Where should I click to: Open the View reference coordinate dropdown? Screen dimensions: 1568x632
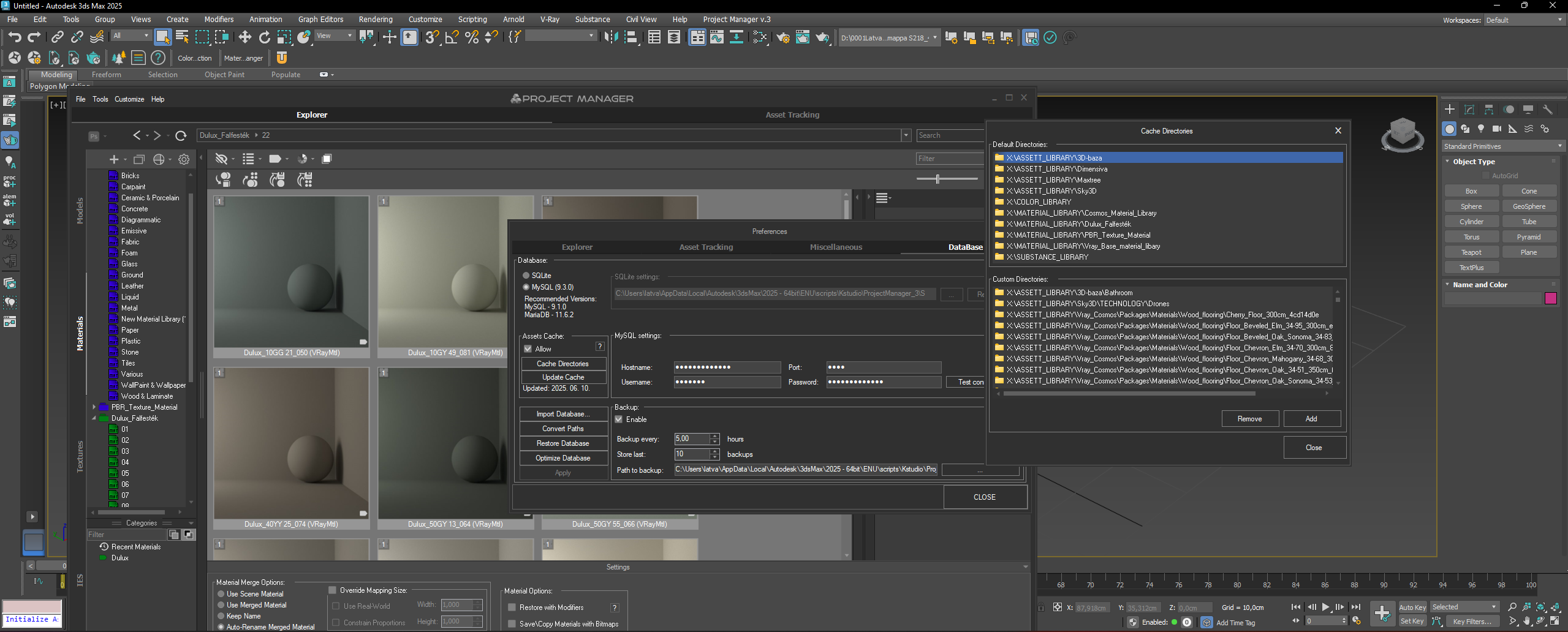tap(335, 36)
